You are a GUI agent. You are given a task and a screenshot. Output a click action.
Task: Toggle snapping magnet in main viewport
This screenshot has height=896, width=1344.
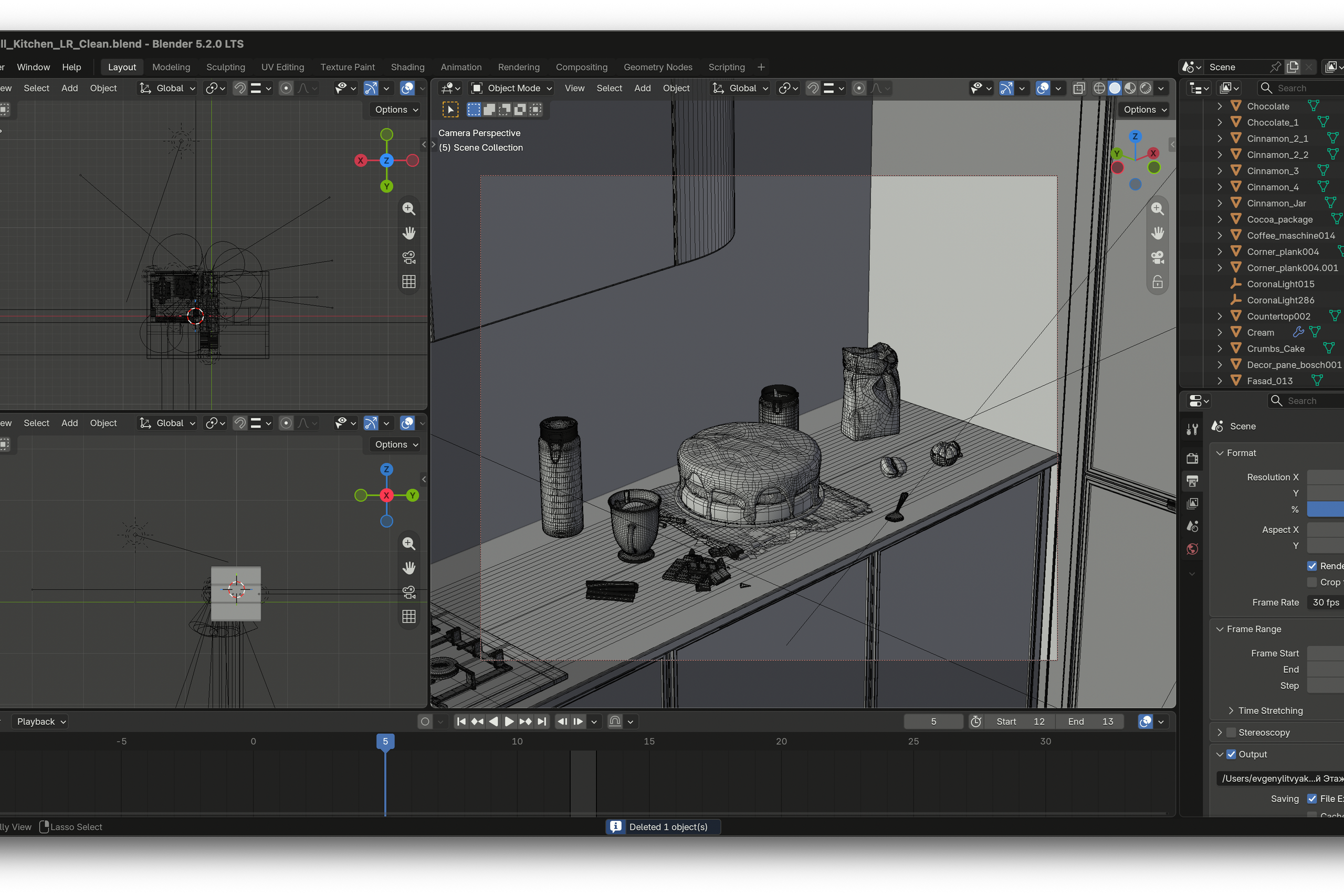pos(813,88)
